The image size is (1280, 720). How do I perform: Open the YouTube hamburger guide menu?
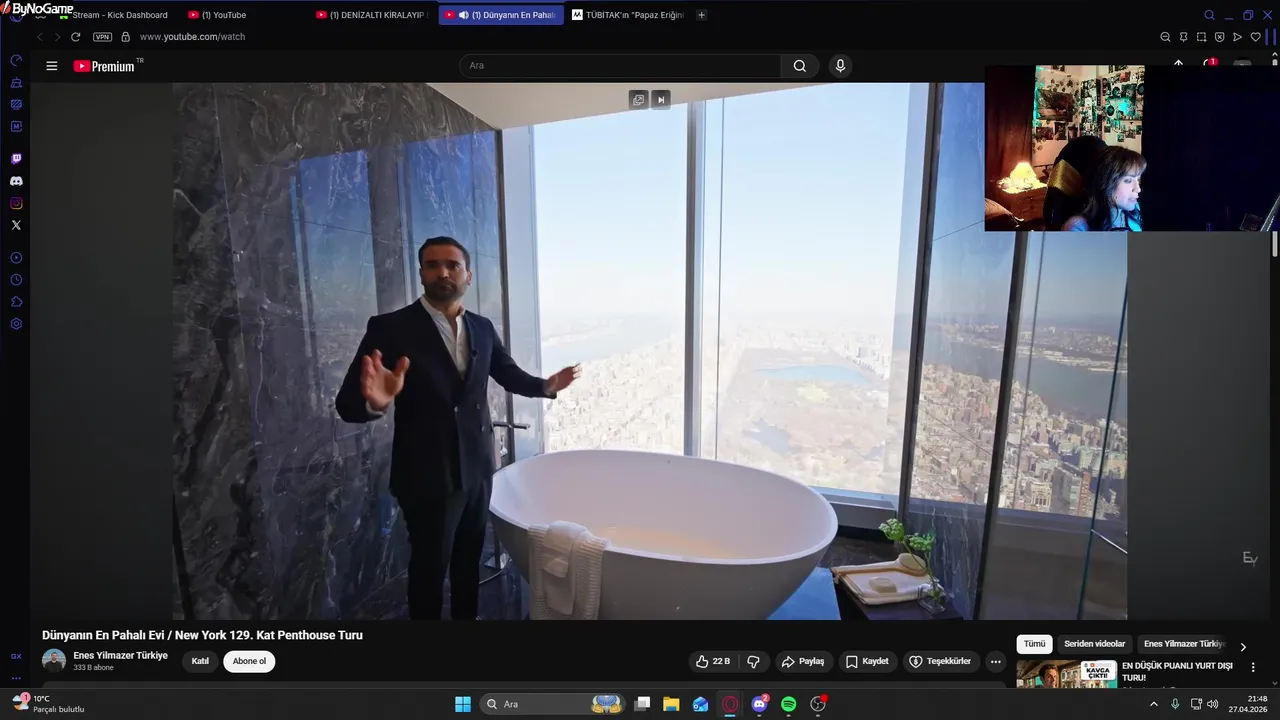pos(52,66)
